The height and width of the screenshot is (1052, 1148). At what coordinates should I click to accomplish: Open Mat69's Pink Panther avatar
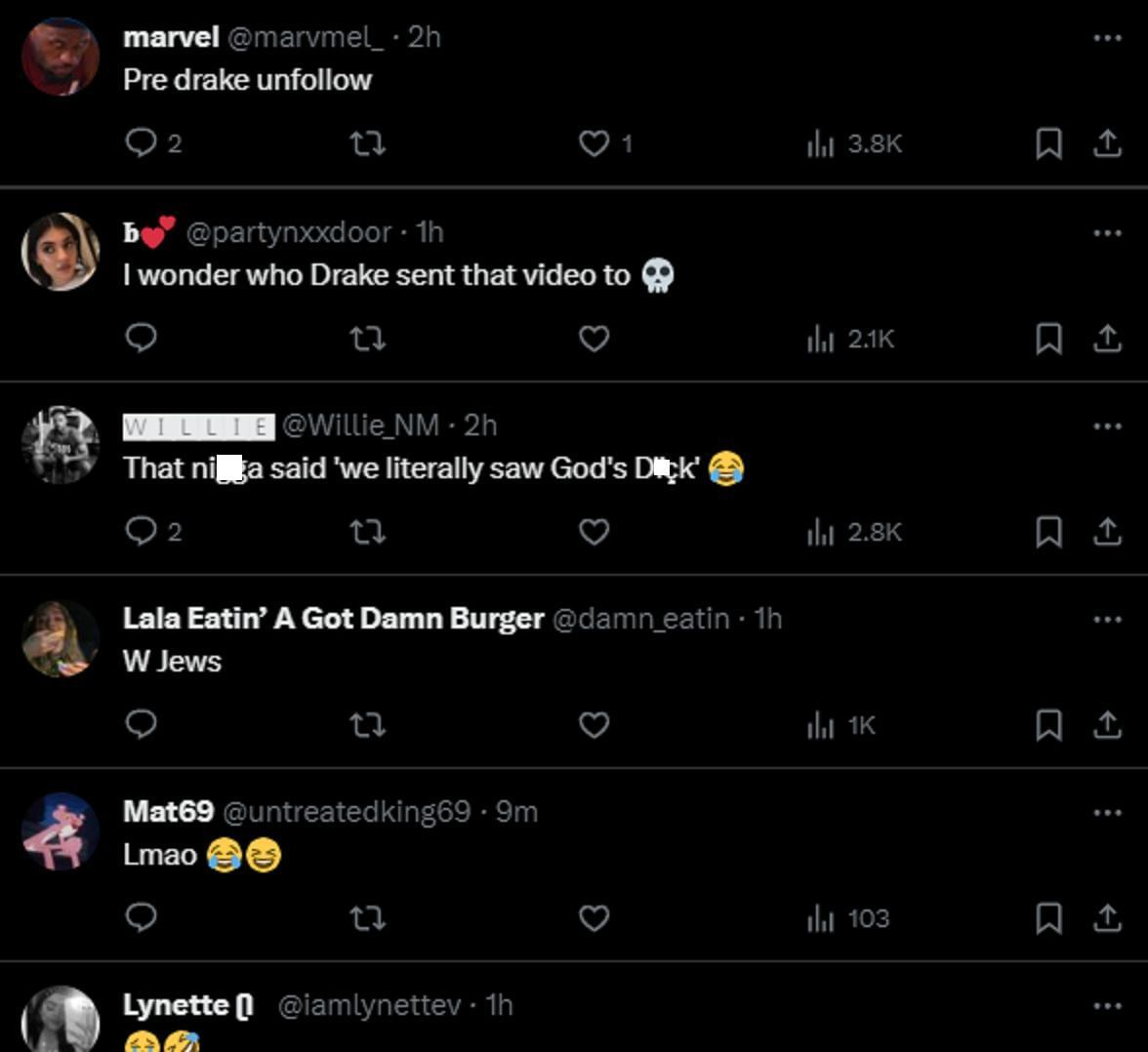(x=61, y=831)
